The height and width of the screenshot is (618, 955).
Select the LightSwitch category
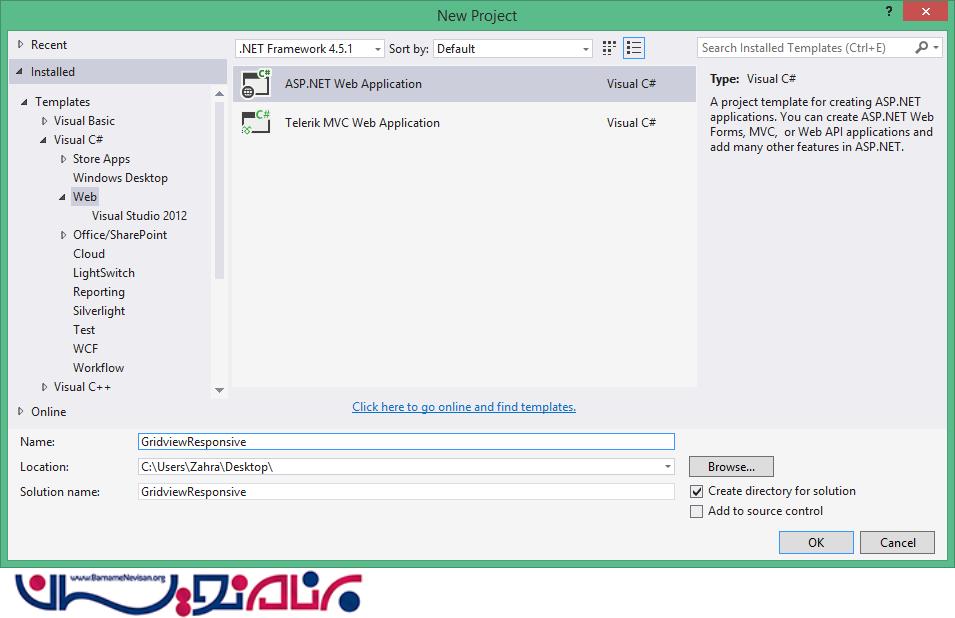coord(104,273)
